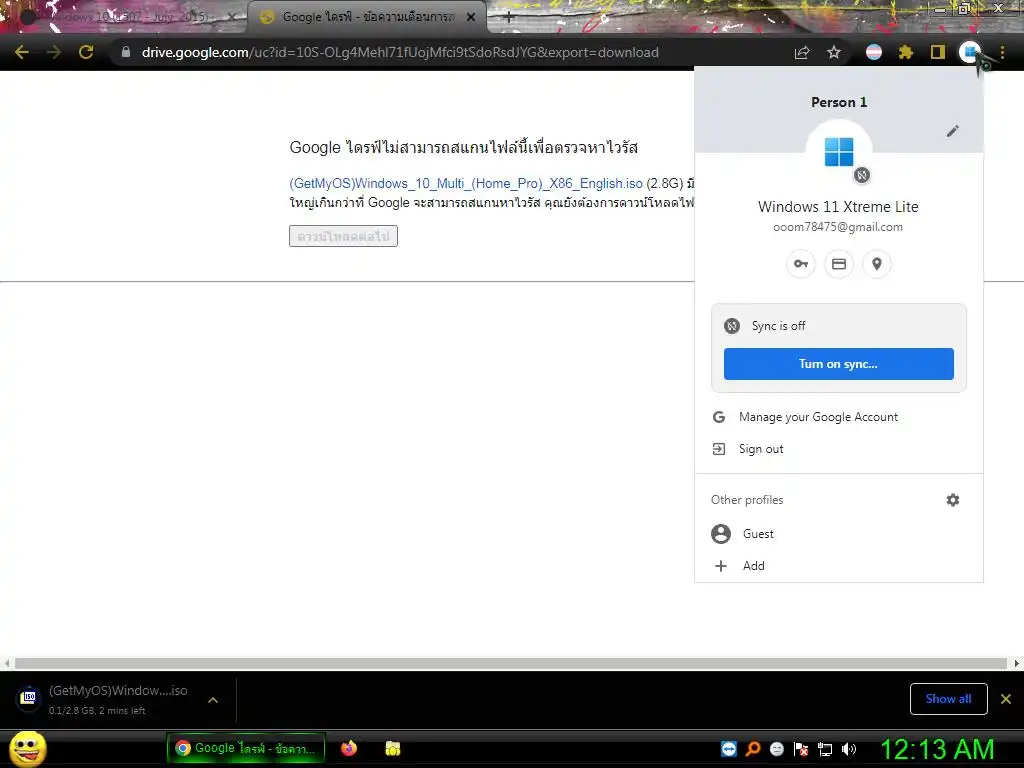Show all downloads
1024x768 pixels.
[948, 699]
